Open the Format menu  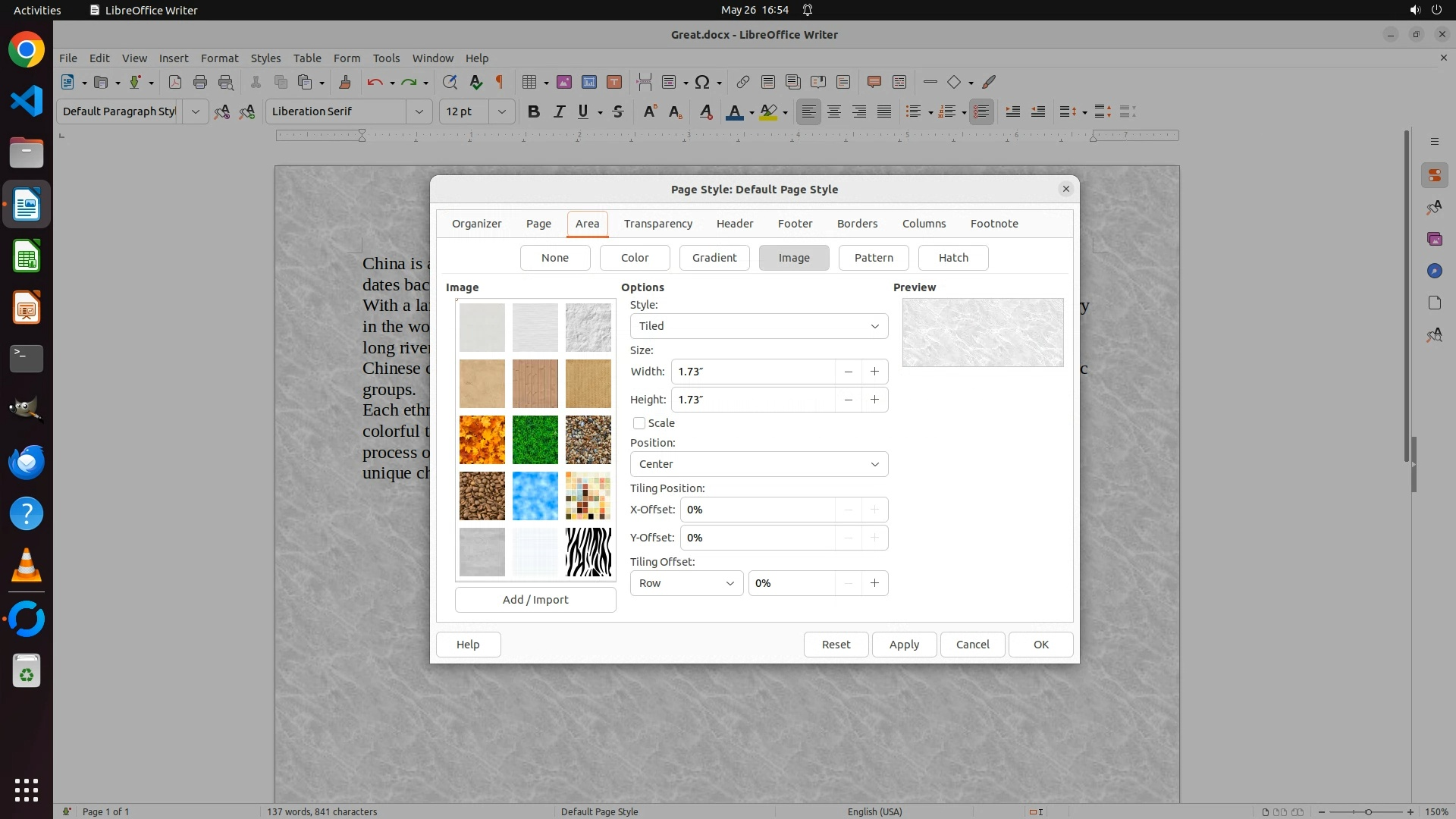point(219,58)
